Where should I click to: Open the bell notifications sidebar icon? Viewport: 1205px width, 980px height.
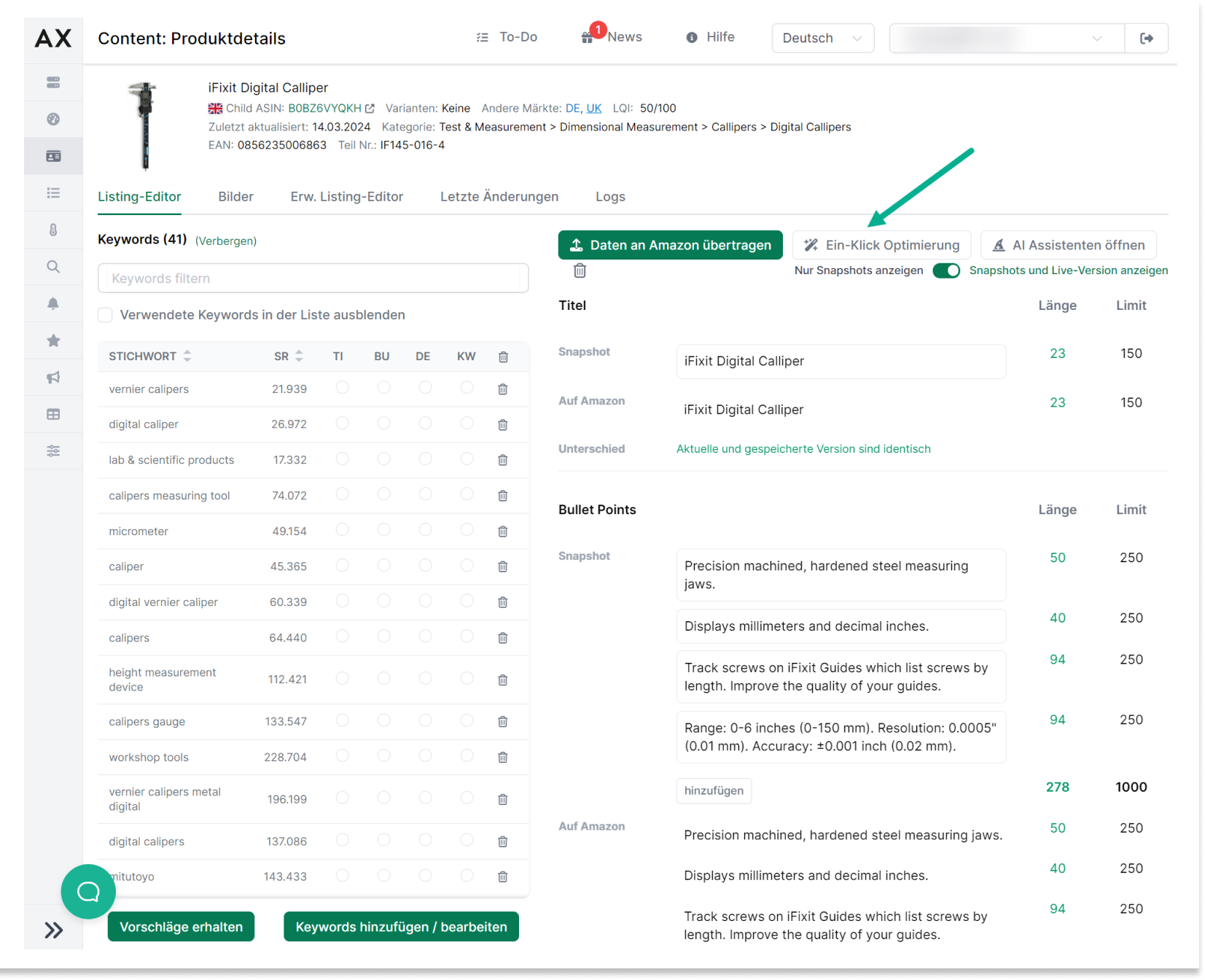click(53, 303)
